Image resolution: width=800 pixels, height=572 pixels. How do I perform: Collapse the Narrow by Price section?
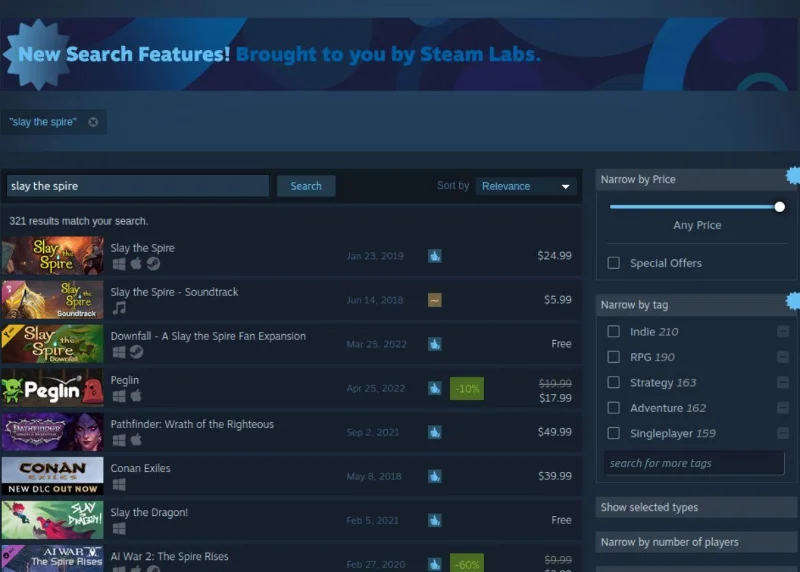[696, 180]
